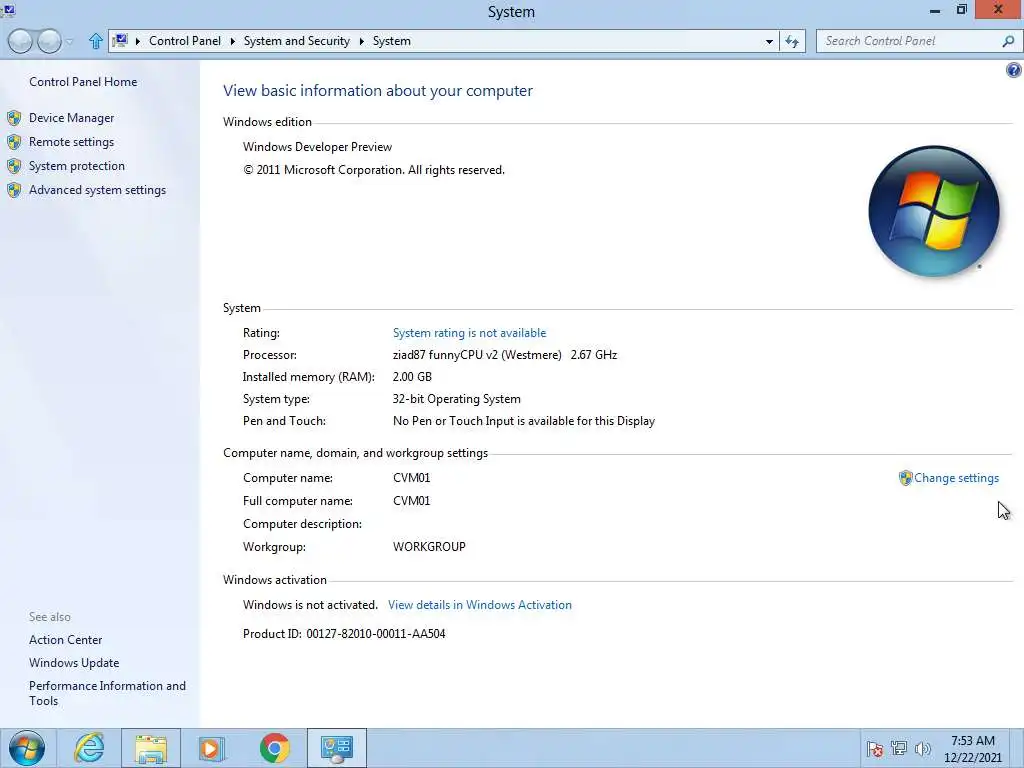Open System protection settings
The image size is (1024, 768).
click(76, 166)
